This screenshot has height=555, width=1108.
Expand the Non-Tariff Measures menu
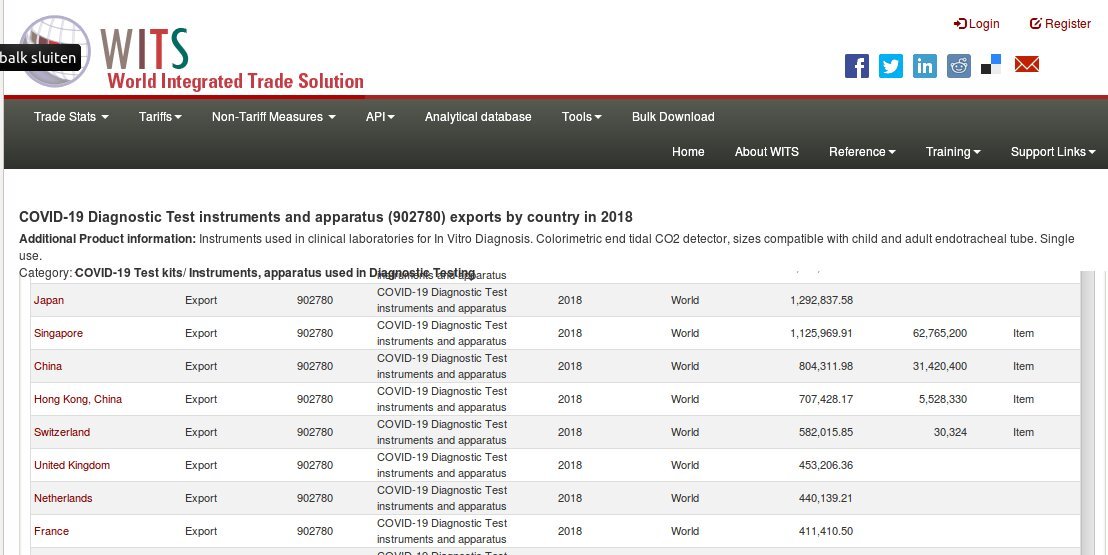click(273, 117)
